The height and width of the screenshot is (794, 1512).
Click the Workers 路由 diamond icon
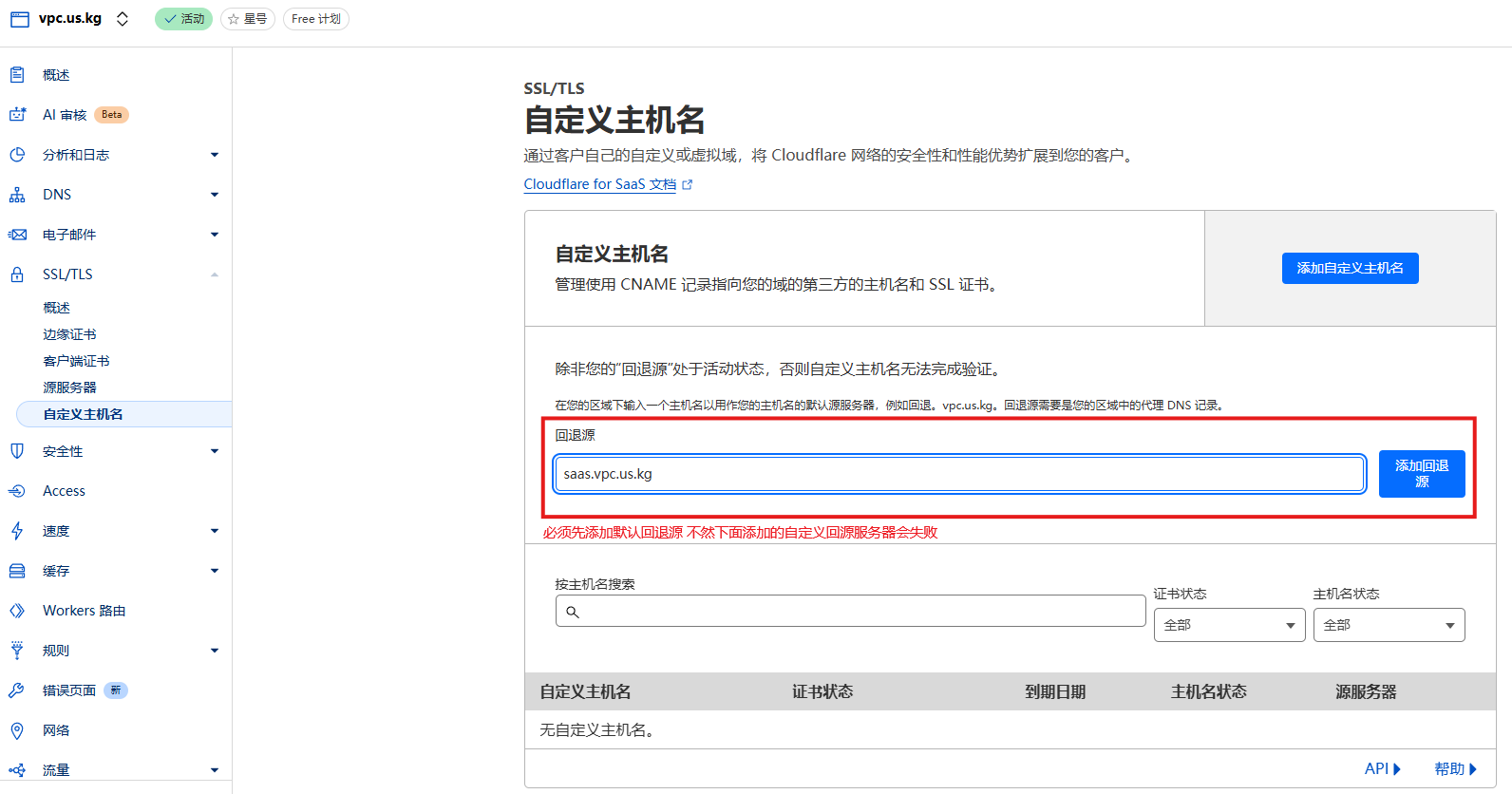pyautogui.click(x=17, y=611)
